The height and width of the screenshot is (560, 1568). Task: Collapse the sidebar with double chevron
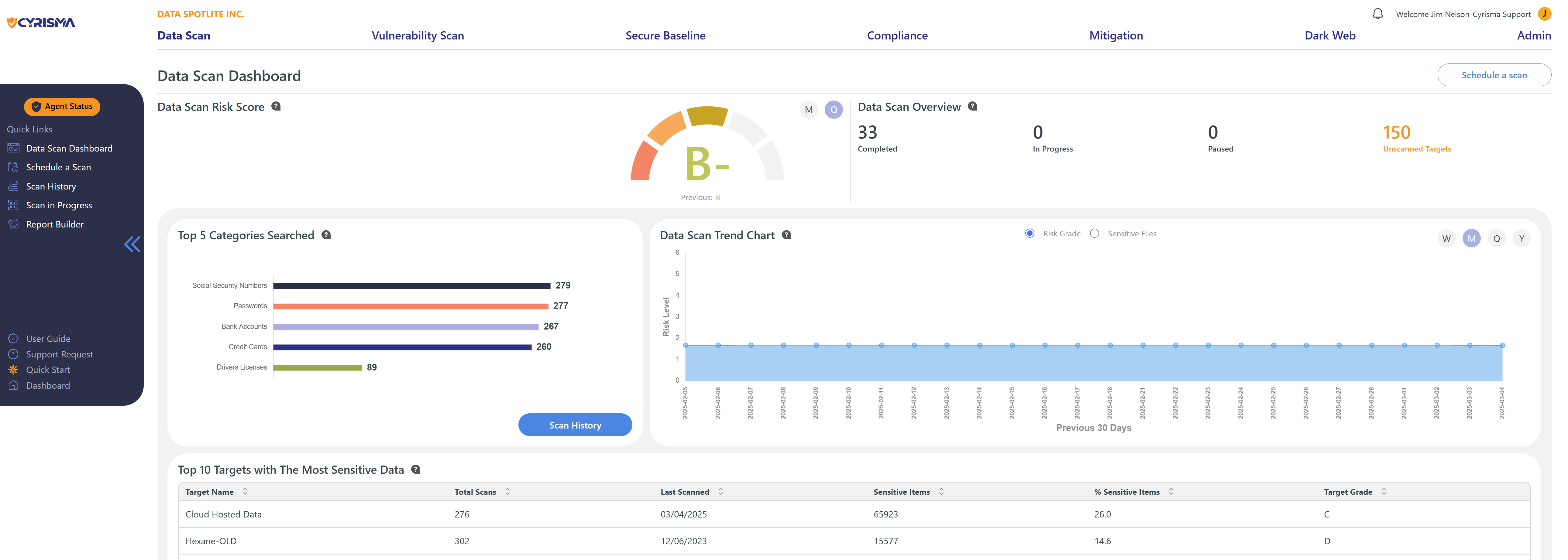pos(132,244)
